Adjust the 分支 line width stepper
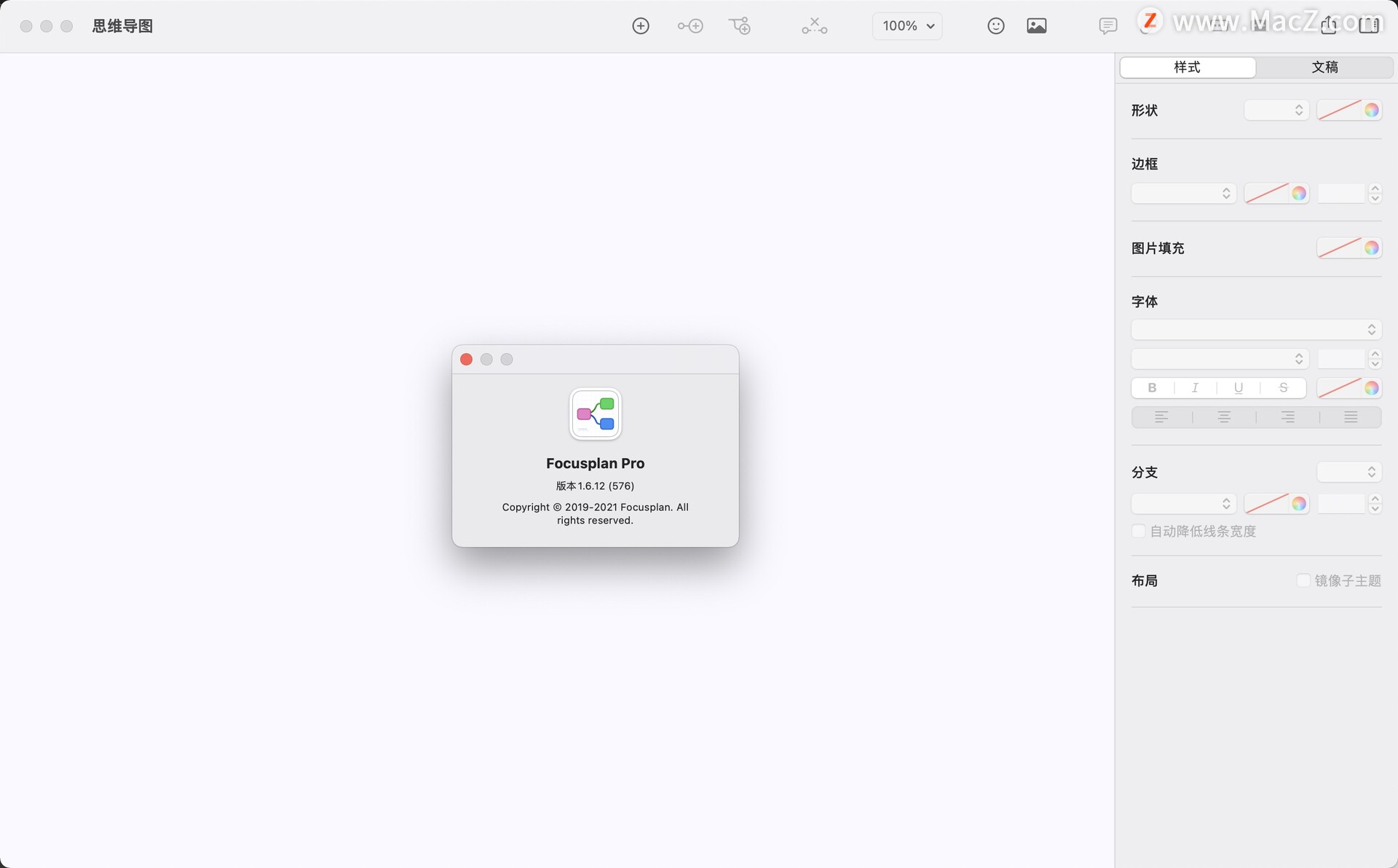This screenshot has width=1398, height=868. (x=1375, y=504)
